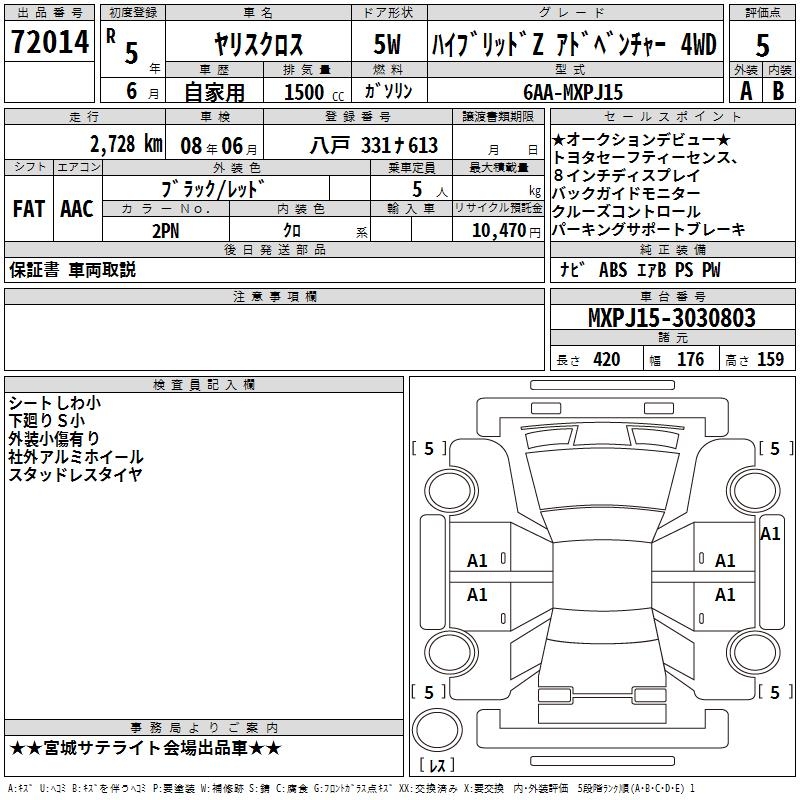
Task: Select the exterior grade letter A
Action: click(x=744, y=91)
